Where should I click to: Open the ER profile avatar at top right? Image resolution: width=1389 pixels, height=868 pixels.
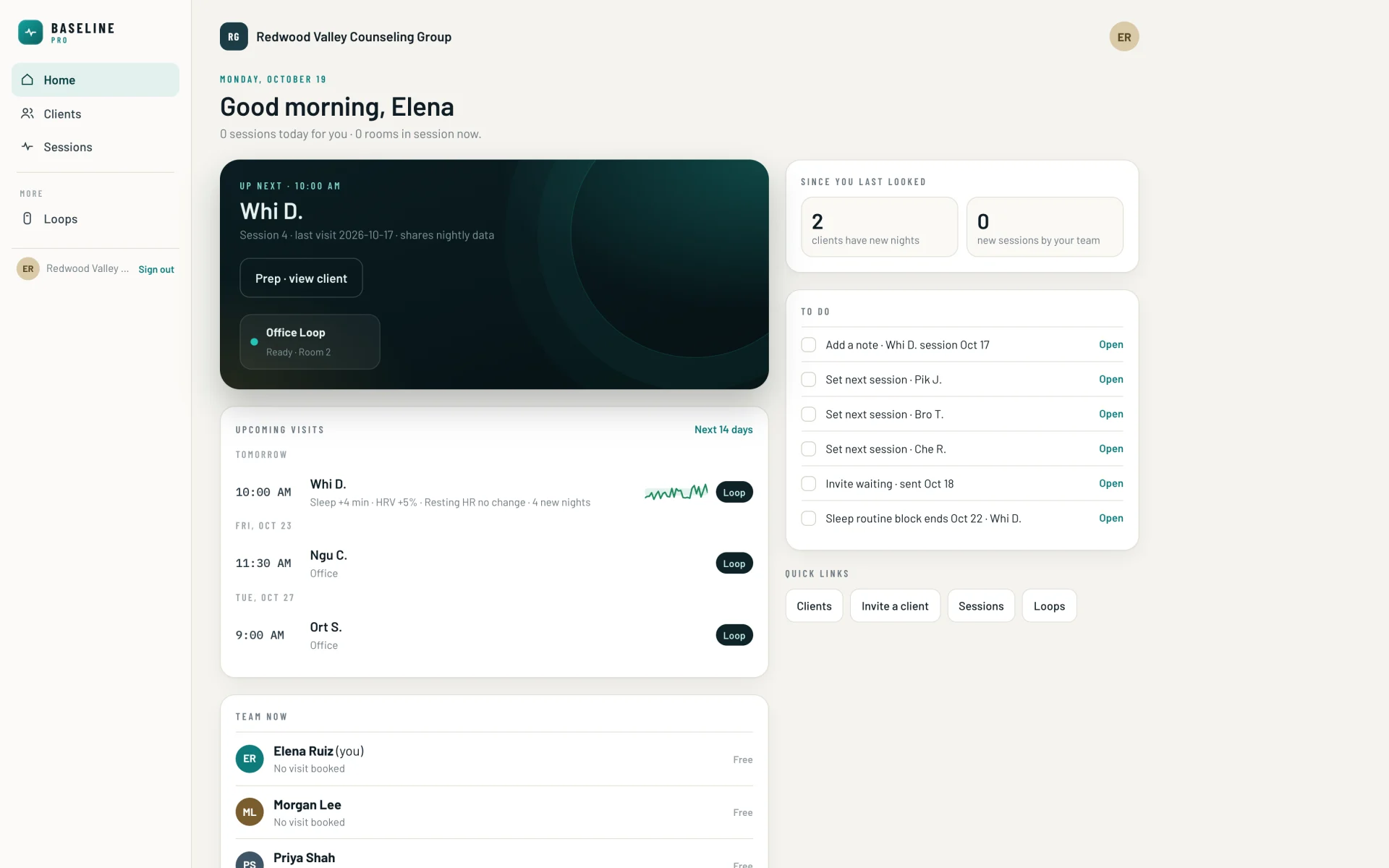(1124, 37)
